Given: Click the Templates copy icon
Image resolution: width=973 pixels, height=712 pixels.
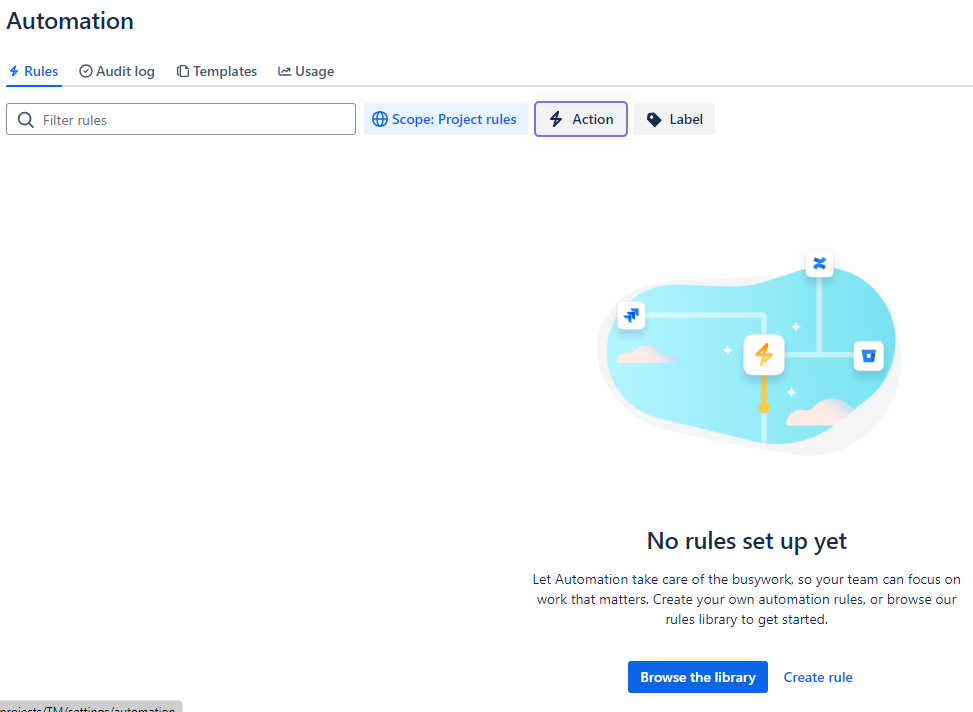Looking at the screenshot, I should [x=182, y=71].
